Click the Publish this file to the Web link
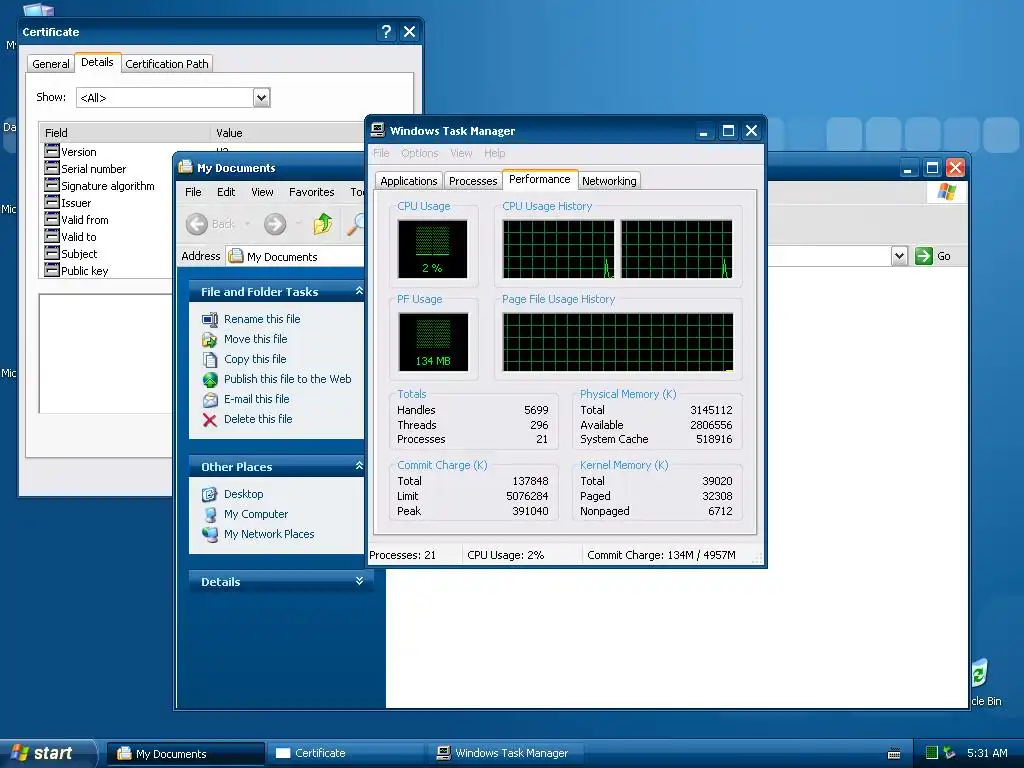The height and width of the screenshot is (768, 1024). tap(287, 379)
